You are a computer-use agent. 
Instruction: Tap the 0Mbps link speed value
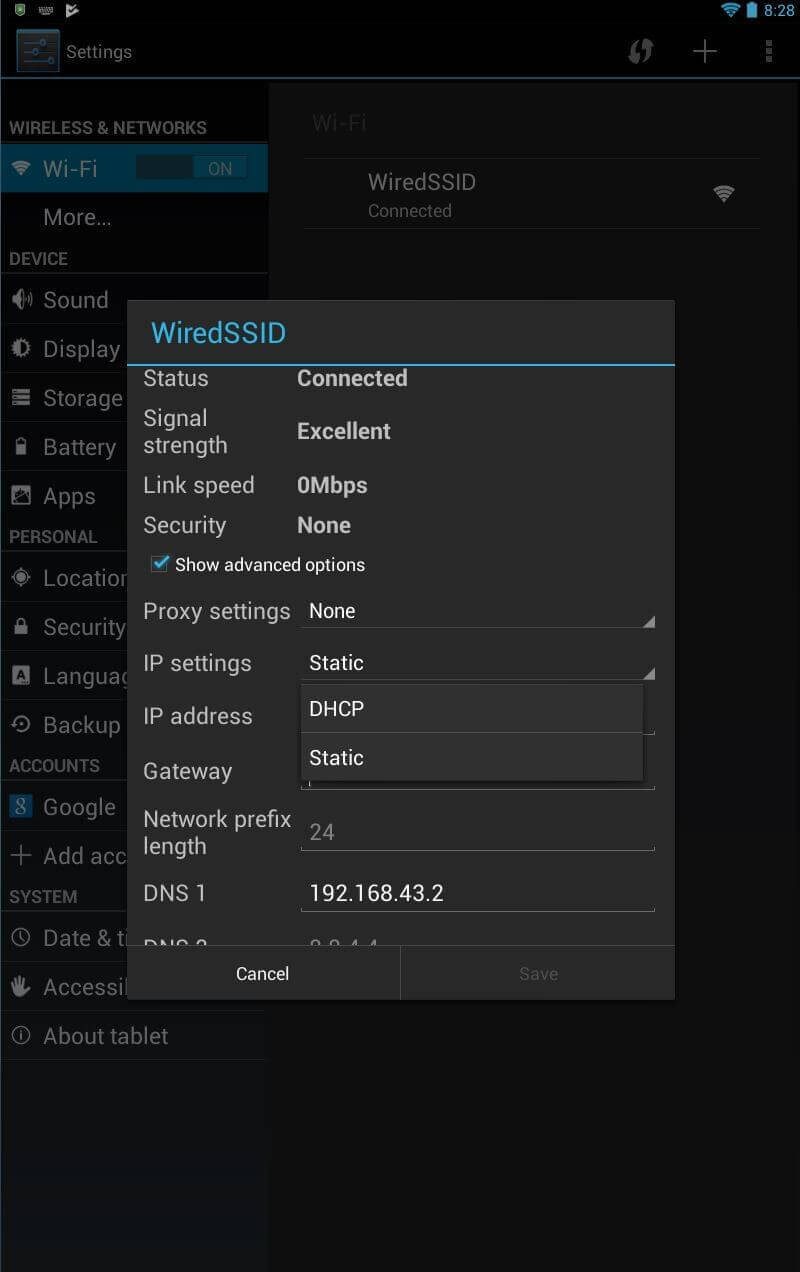[332, 485]
